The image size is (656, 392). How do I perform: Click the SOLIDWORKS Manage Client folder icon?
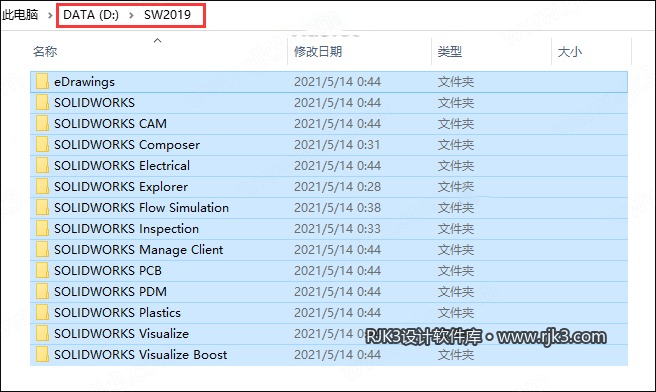tap(42, 249)
